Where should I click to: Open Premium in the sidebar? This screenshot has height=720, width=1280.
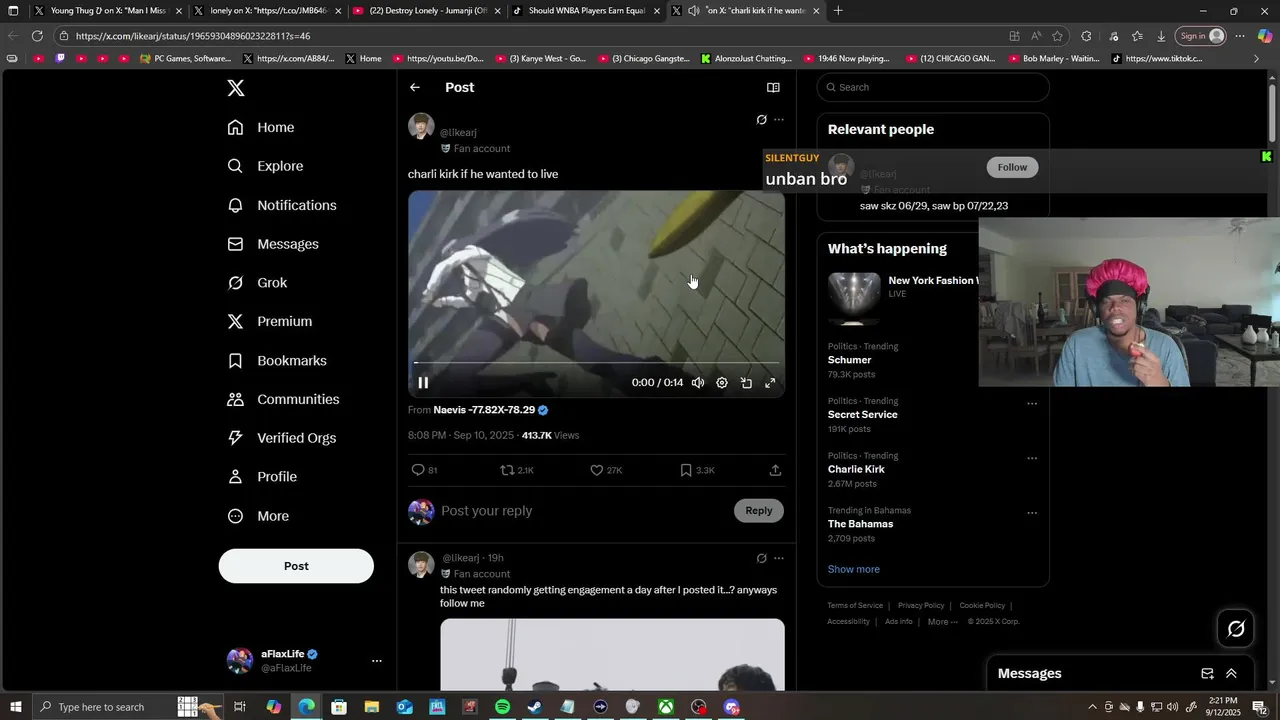tap(270, 322)
